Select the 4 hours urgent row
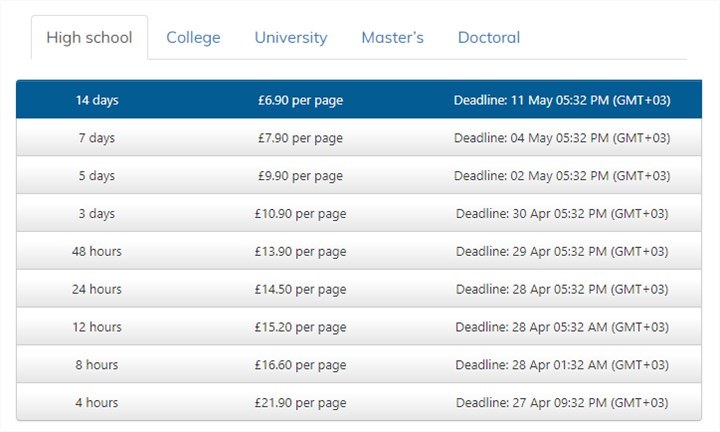This screenshot has height=432, width=720. pyautogui.click(x=359, y=402)
